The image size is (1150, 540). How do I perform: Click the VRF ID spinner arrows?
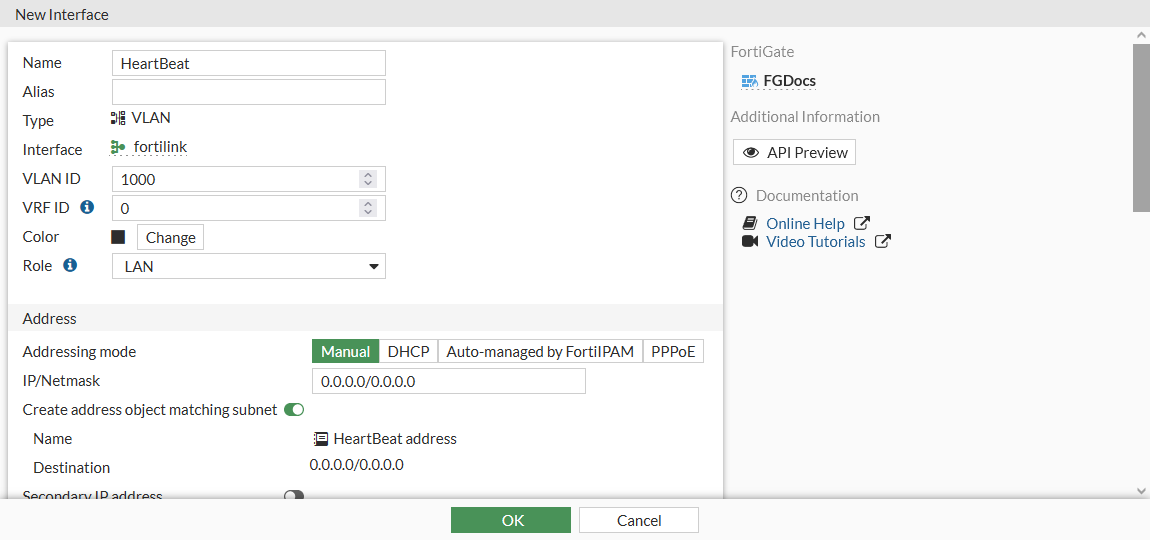coord(368,208)
